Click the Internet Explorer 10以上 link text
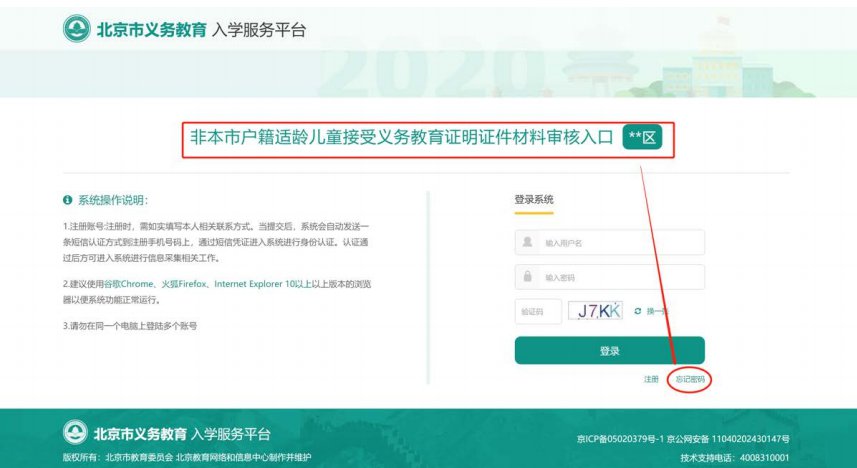The image size is (857, 468). pos(263,284)
